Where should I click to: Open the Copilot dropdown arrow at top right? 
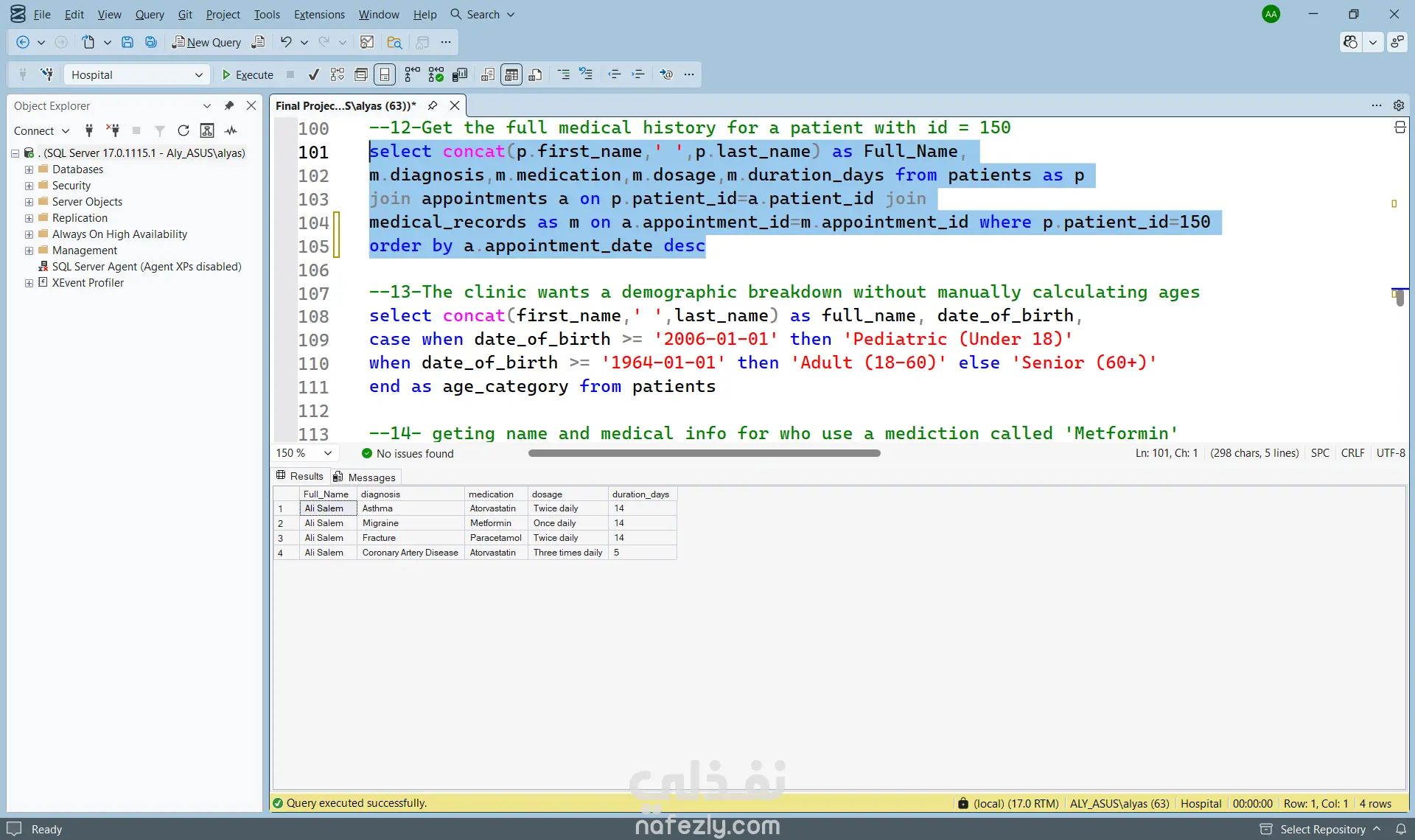(1372, 42)
